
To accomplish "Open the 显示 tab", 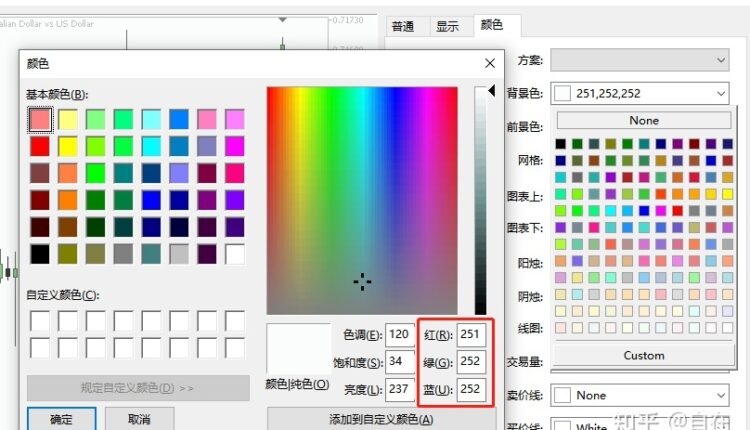I will [x=447, y=27].
